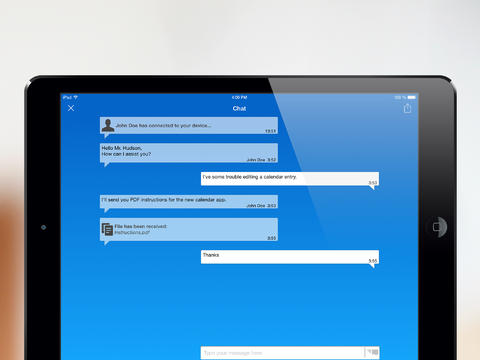480x360 pixels.
Task: Open the Instructions.pdf file name
Action: (132, 232)
